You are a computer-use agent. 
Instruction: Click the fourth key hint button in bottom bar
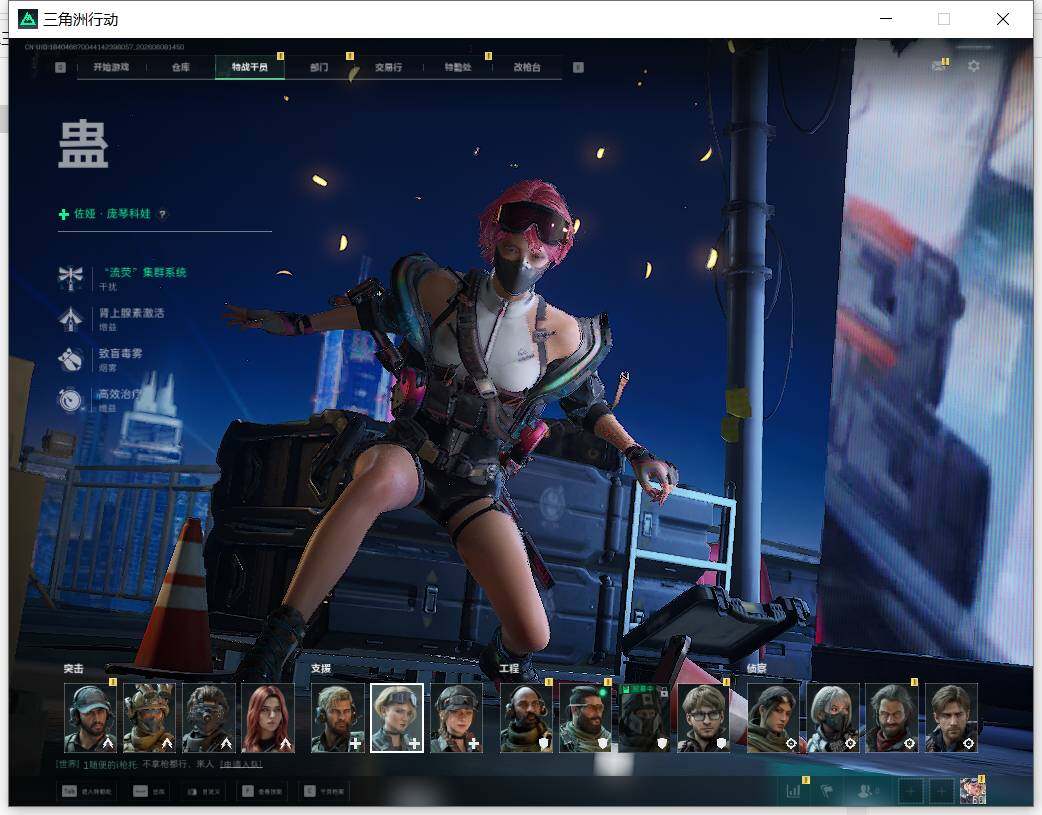[262, 791]
